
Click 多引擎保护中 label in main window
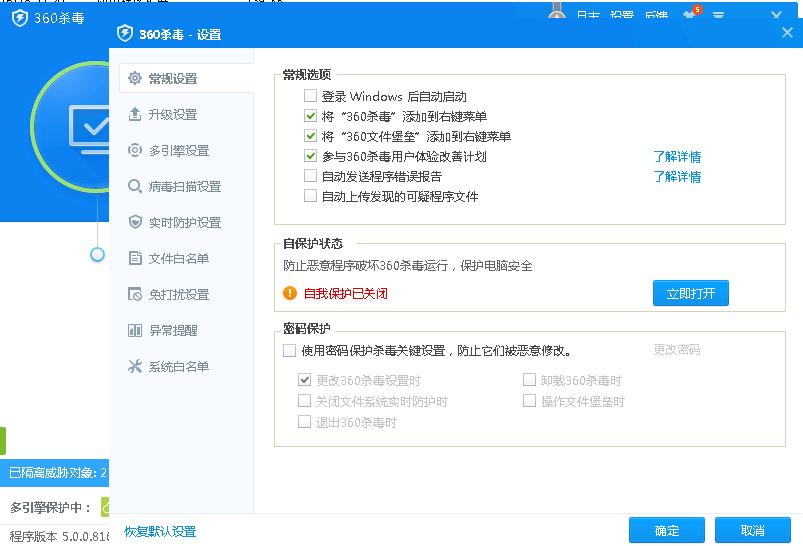pyautogui.click(x=50, y=507)
